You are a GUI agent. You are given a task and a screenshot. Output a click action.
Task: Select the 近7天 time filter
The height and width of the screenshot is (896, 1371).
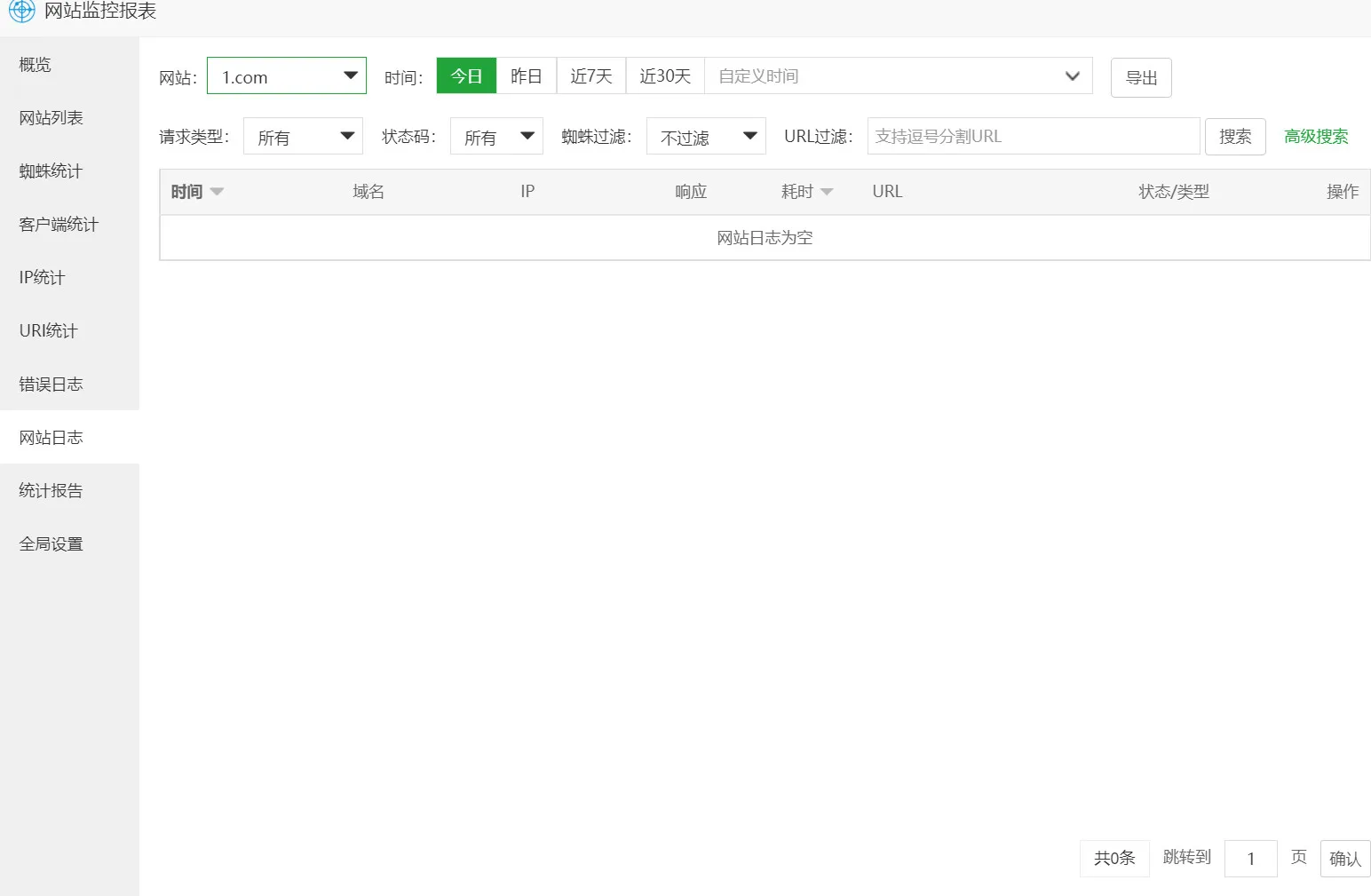click(591, 76)
